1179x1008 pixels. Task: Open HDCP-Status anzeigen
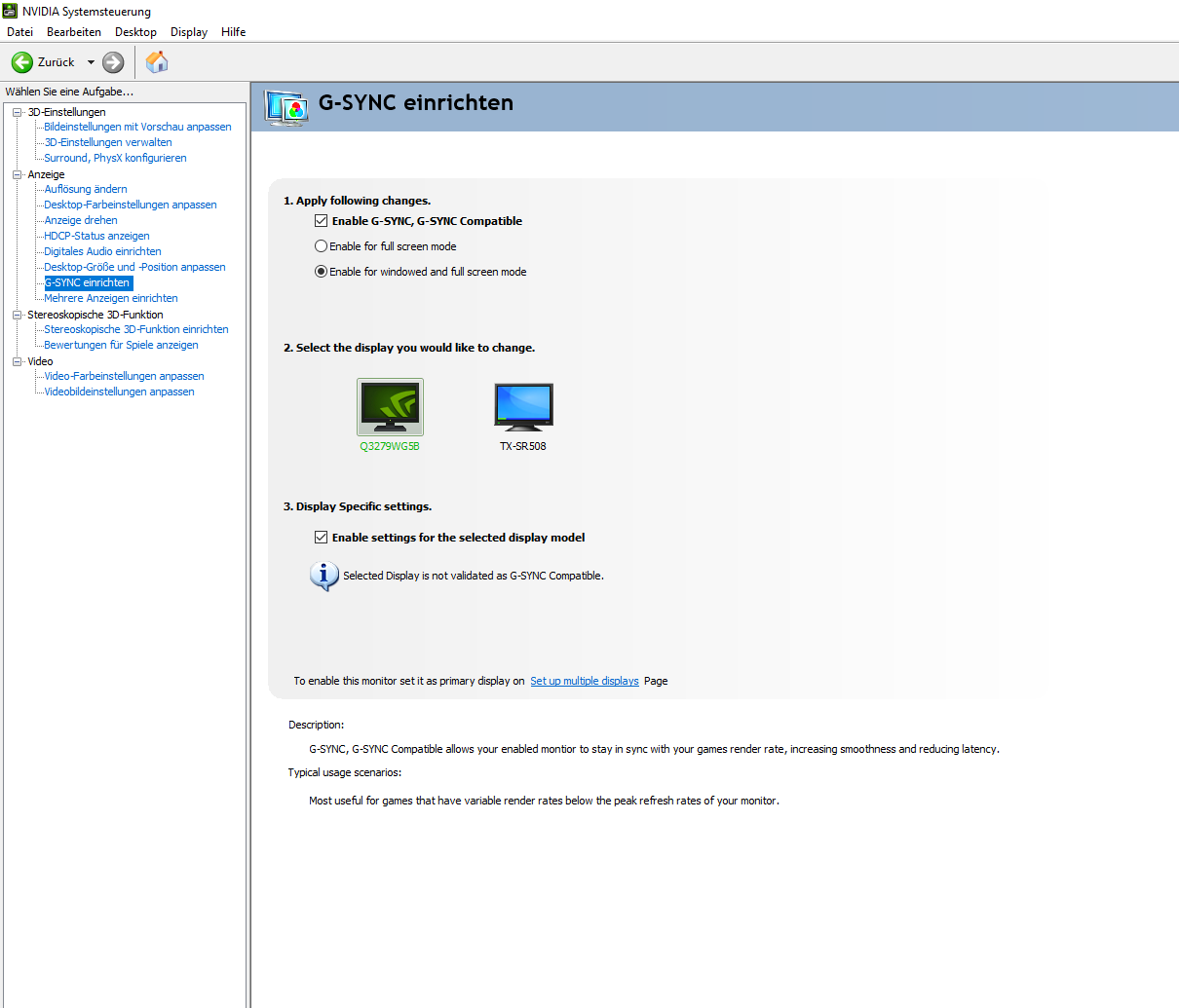pos(96,236)
